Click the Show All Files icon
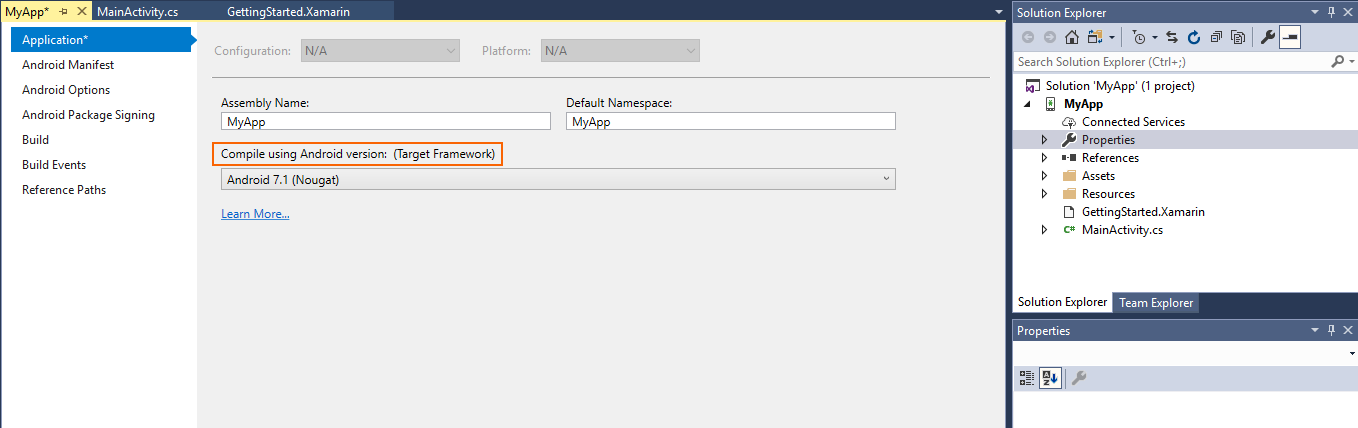 tap(1238, 37)
